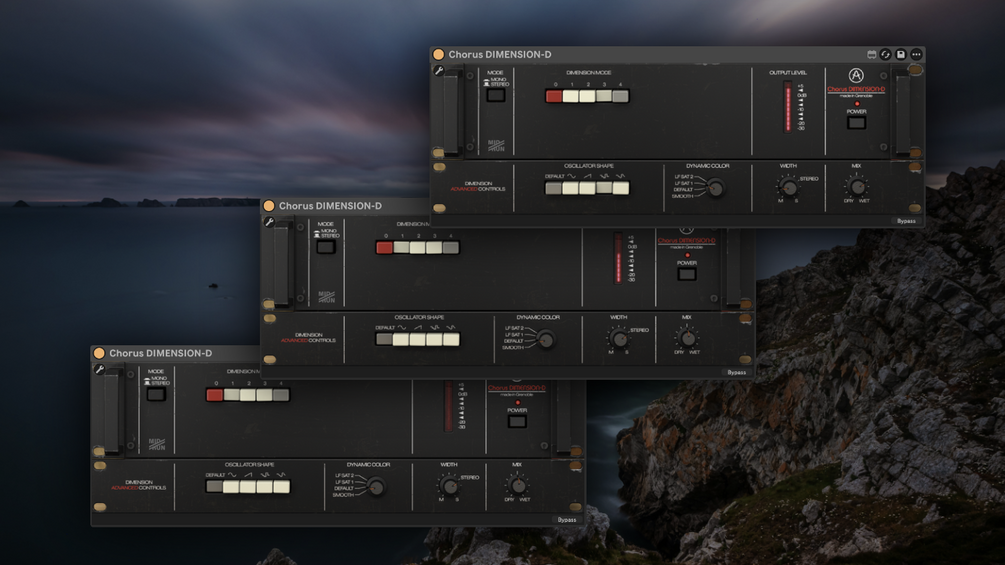Click Dynamic Color knob in bottom window
The width and height of the screenshot is (1005, 565).
point(376,486)
